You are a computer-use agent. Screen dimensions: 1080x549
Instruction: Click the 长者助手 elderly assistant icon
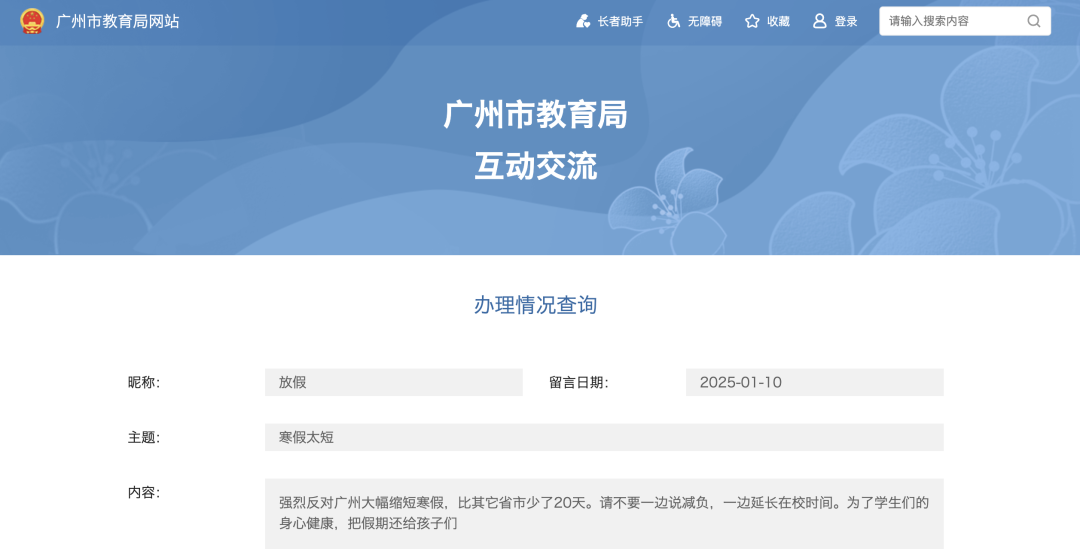tap(583, 21)
